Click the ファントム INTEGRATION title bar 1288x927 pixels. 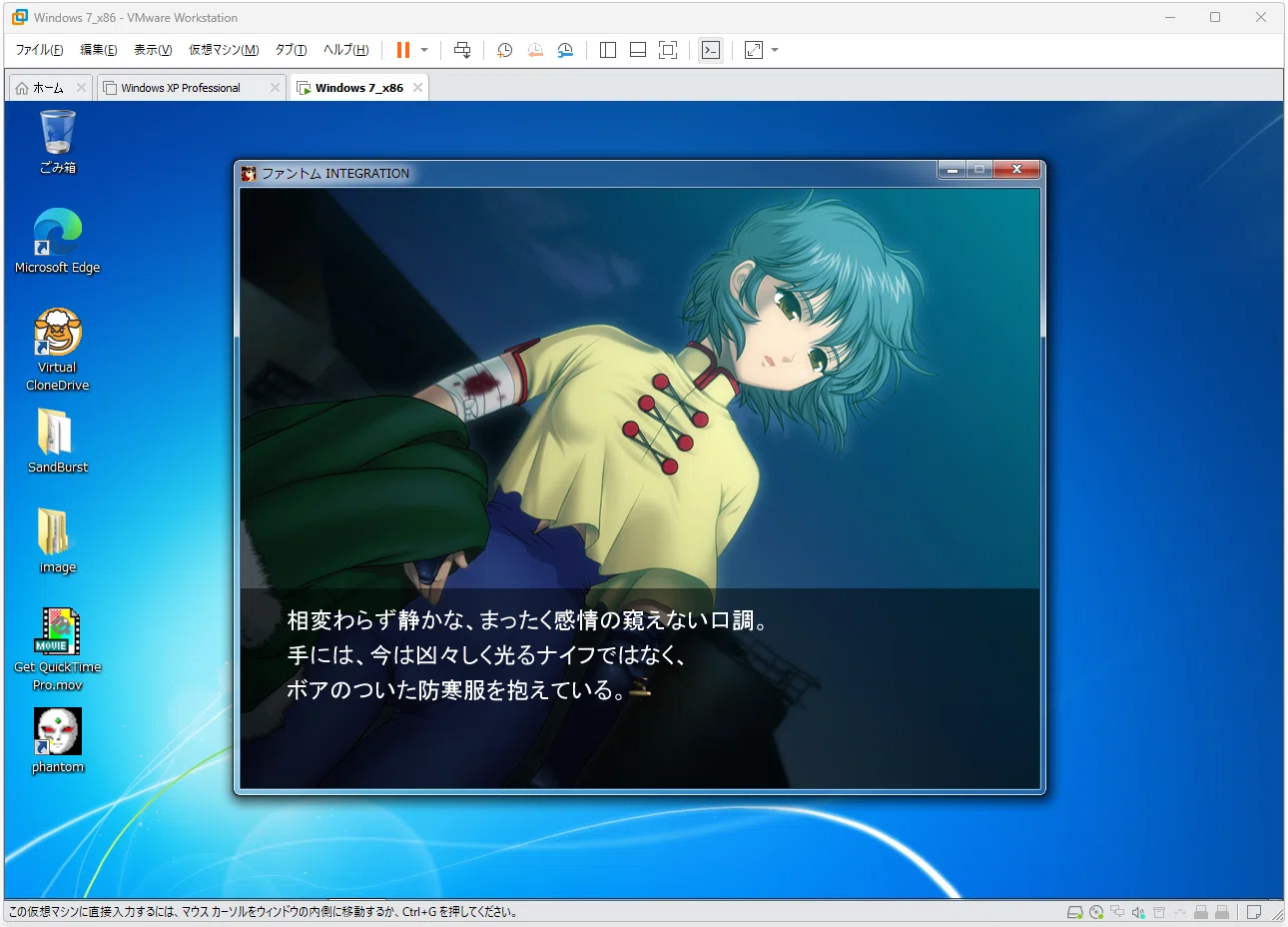(x=589, y=173)
